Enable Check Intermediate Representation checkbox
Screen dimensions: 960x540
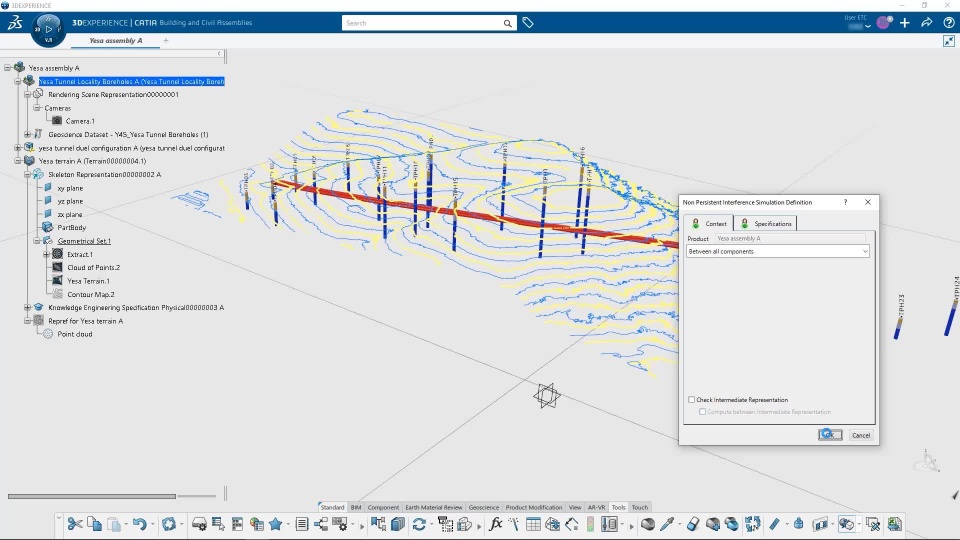pyautogui.click(x=692, y=400)
